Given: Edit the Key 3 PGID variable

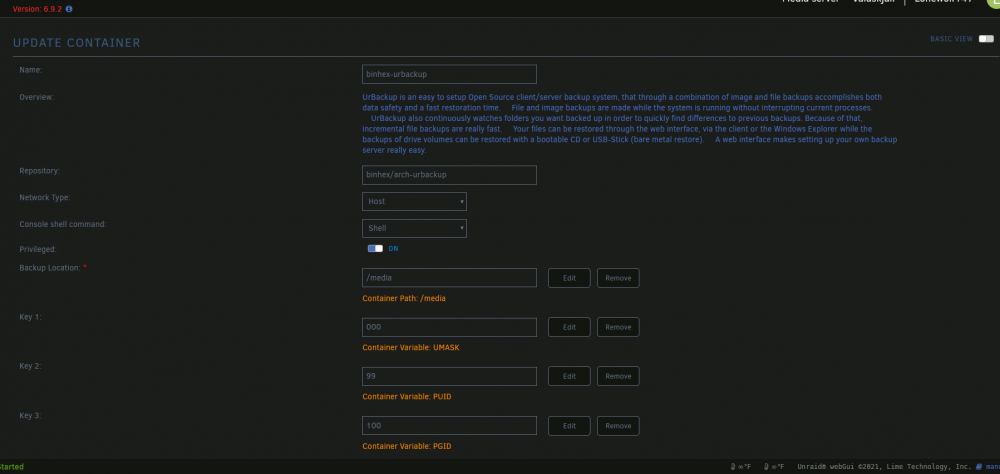Looking at the screenshot, I should [569, 426].
